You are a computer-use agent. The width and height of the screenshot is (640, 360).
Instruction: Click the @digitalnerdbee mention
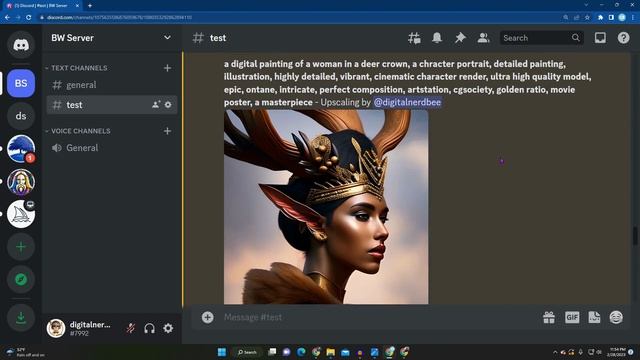pyautogui.click(x=407, y=102)
